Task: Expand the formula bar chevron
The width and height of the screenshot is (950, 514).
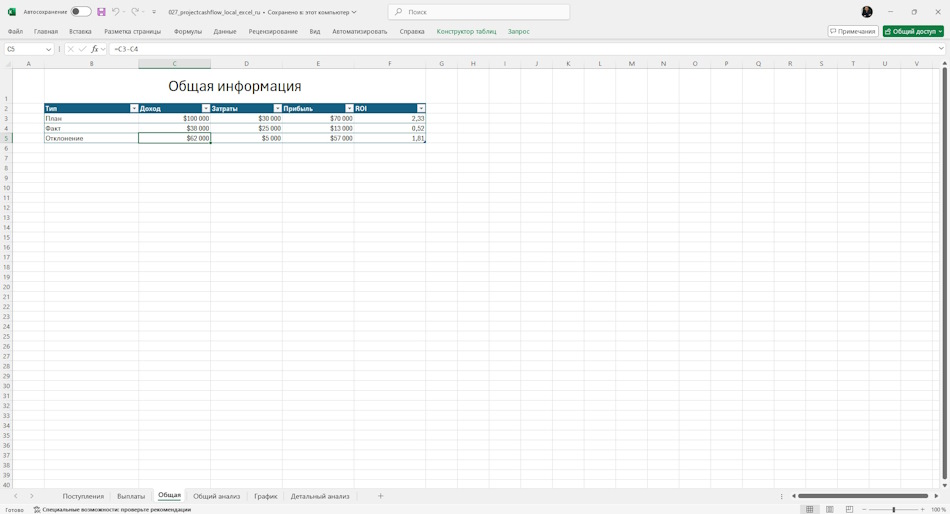Action: (942, 49)
